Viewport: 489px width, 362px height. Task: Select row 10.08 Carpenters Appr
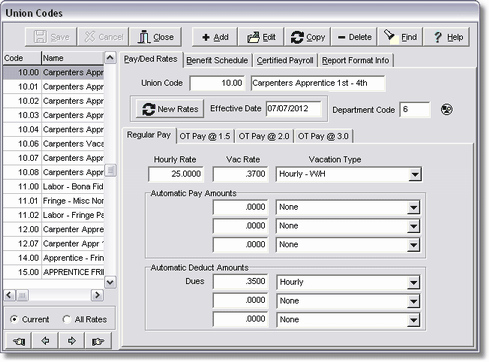[54, 172]
